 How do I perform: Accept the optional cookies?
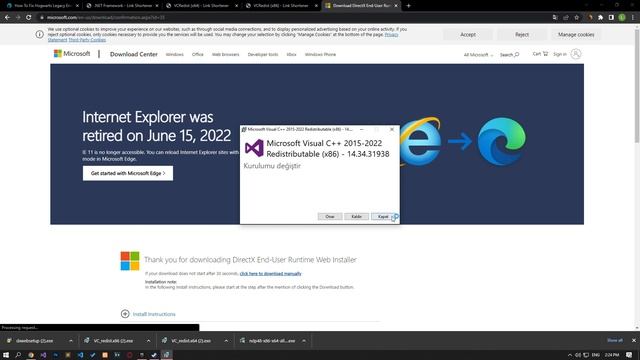click(468, 35)
